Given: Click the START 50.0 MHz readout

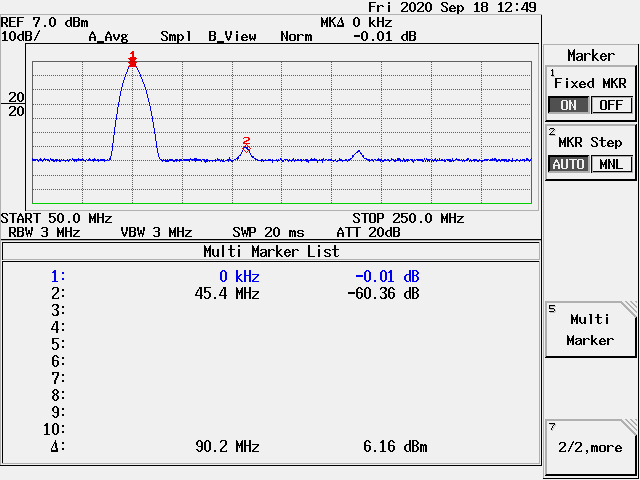Looking at the screenshot, I should point(56,218).
